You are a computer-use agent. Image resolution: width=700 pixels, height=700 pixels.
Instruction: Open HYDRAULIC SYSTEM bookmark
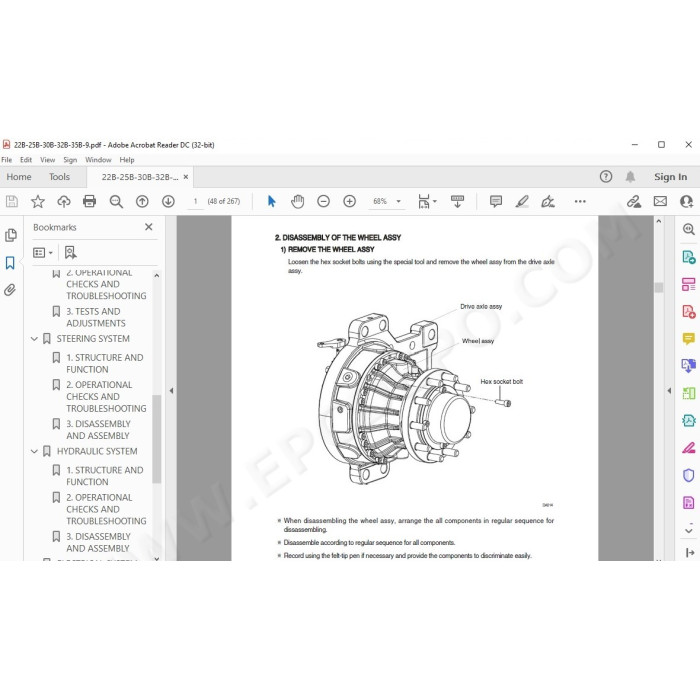pos(97,451)
